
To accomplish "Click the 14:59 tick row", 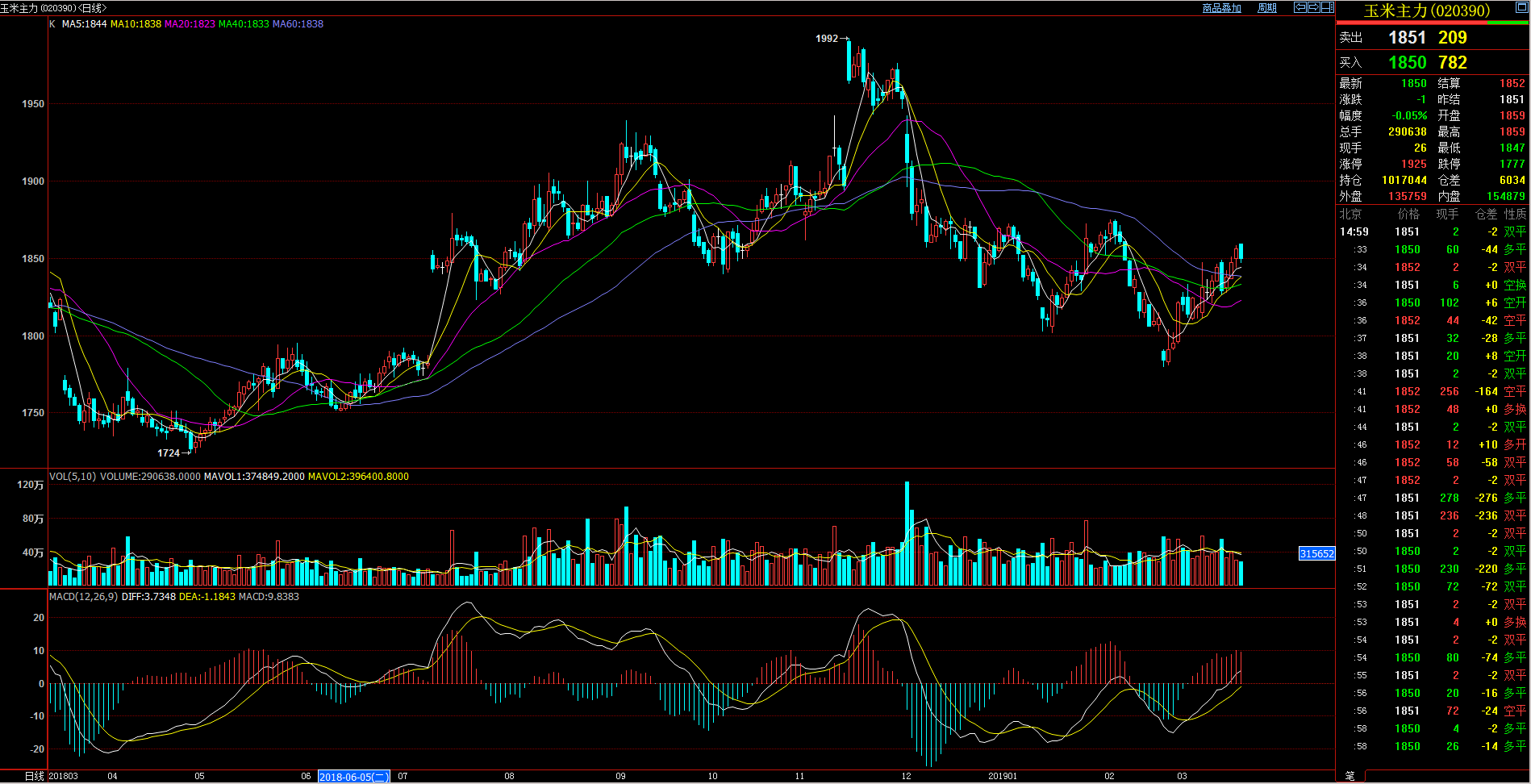I will click(x=1433, y=232).
